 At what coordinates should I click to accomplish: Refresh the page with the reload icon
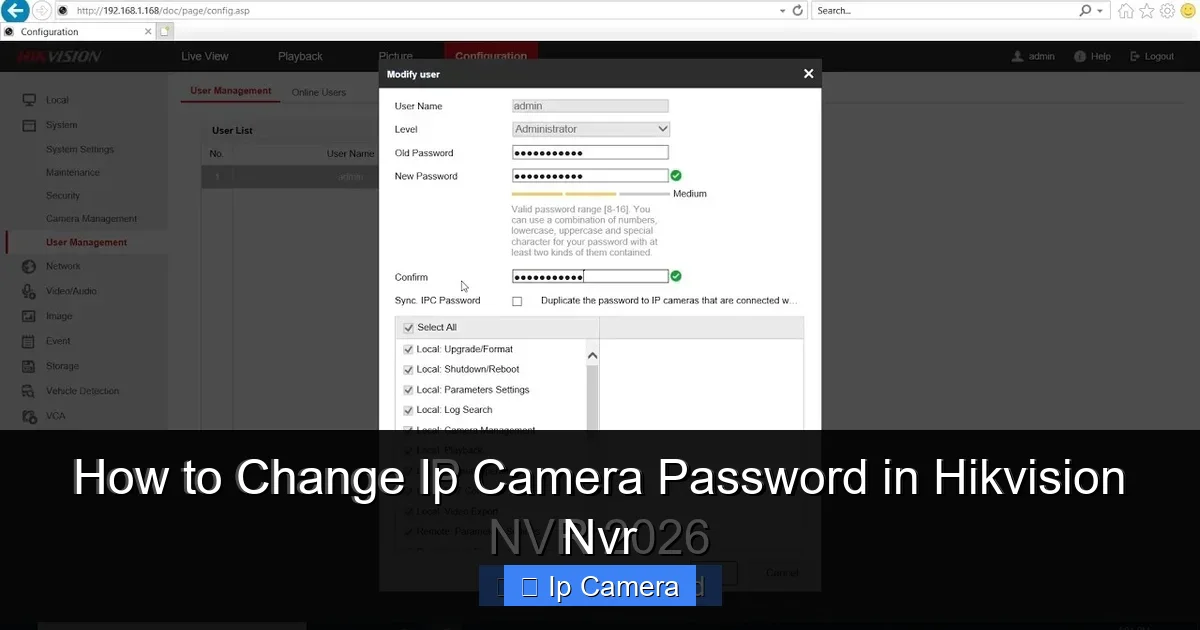[x=797, y=11]
